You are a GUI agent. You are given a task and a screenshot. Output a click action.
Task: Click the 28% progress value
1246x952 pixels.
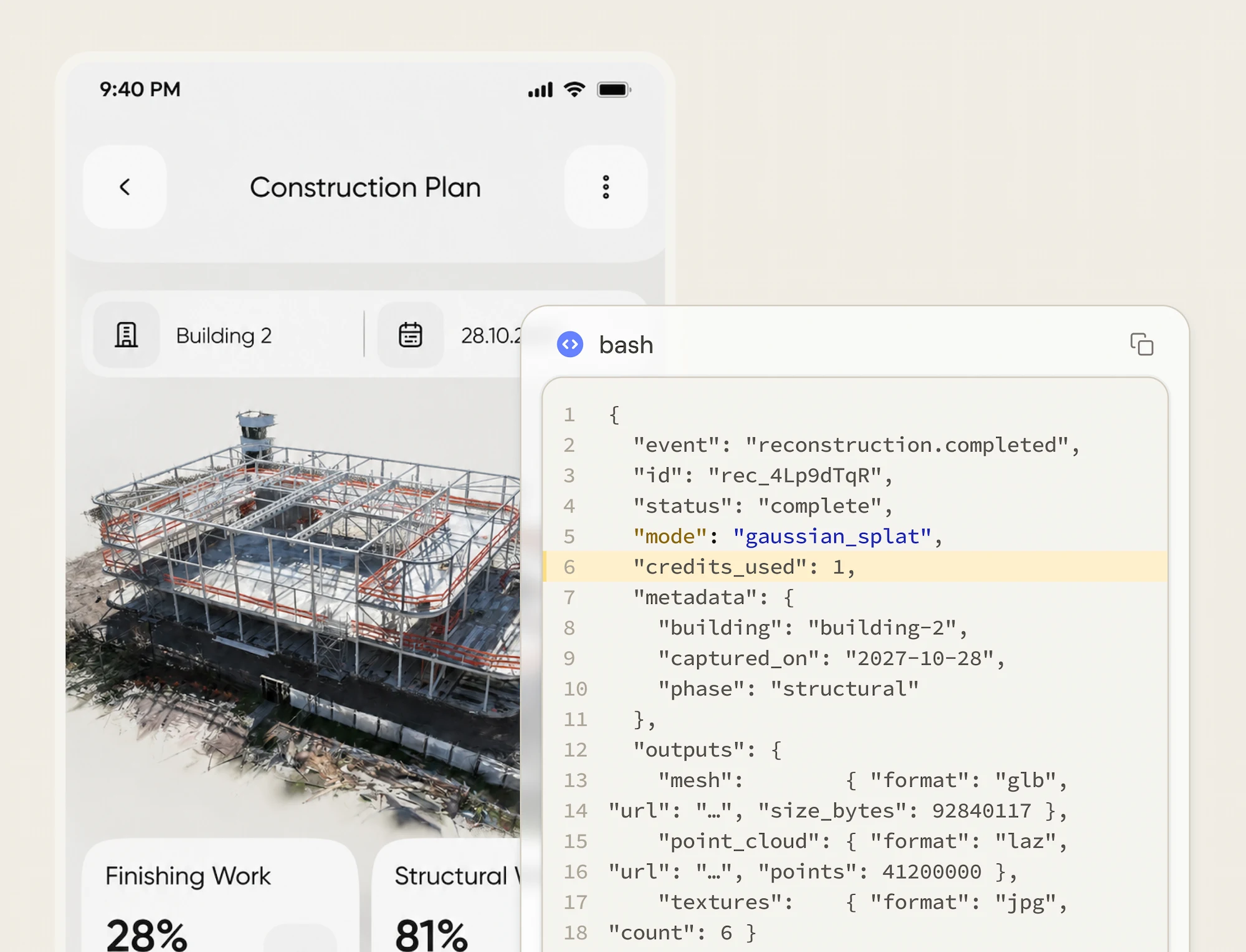[x=146, y=935]
